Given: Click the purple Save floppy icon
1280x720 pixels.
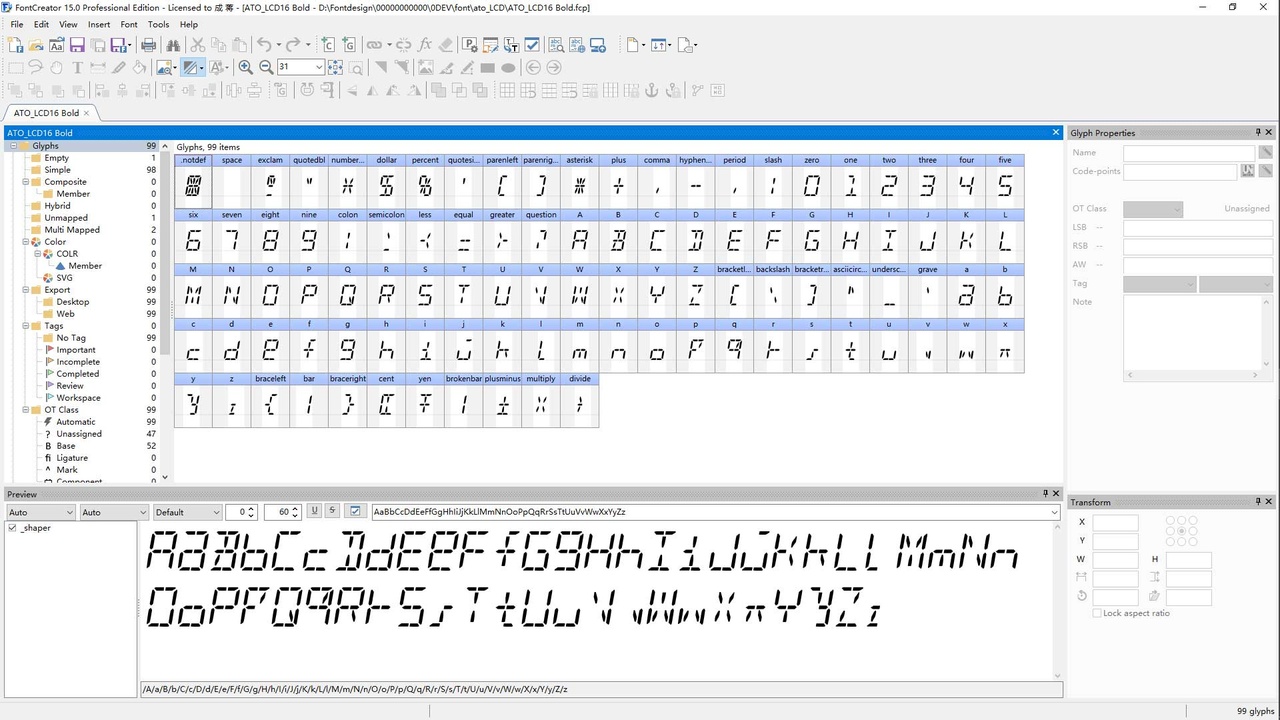Looking at the screenshot, I should [77, 44].
